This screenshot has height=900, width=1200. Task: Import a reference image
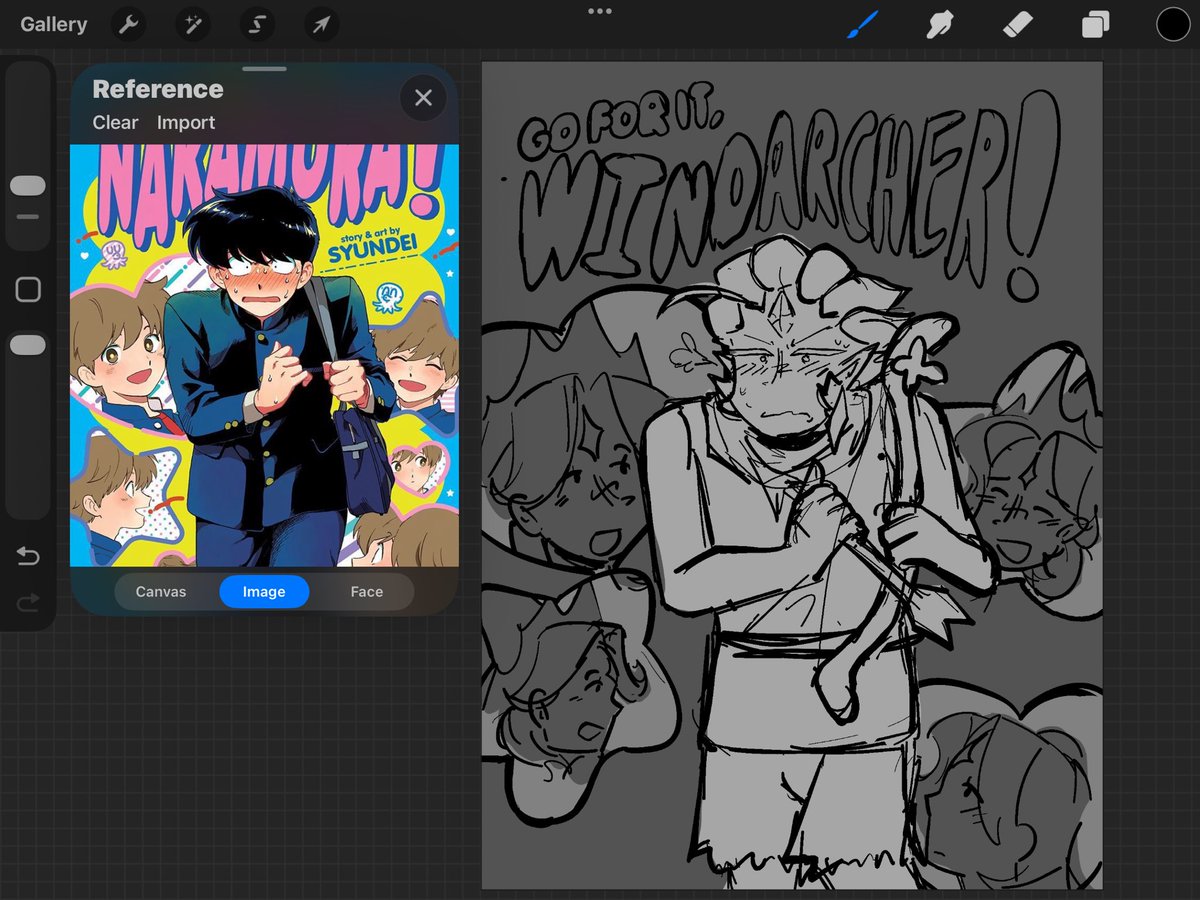(186, 122)
